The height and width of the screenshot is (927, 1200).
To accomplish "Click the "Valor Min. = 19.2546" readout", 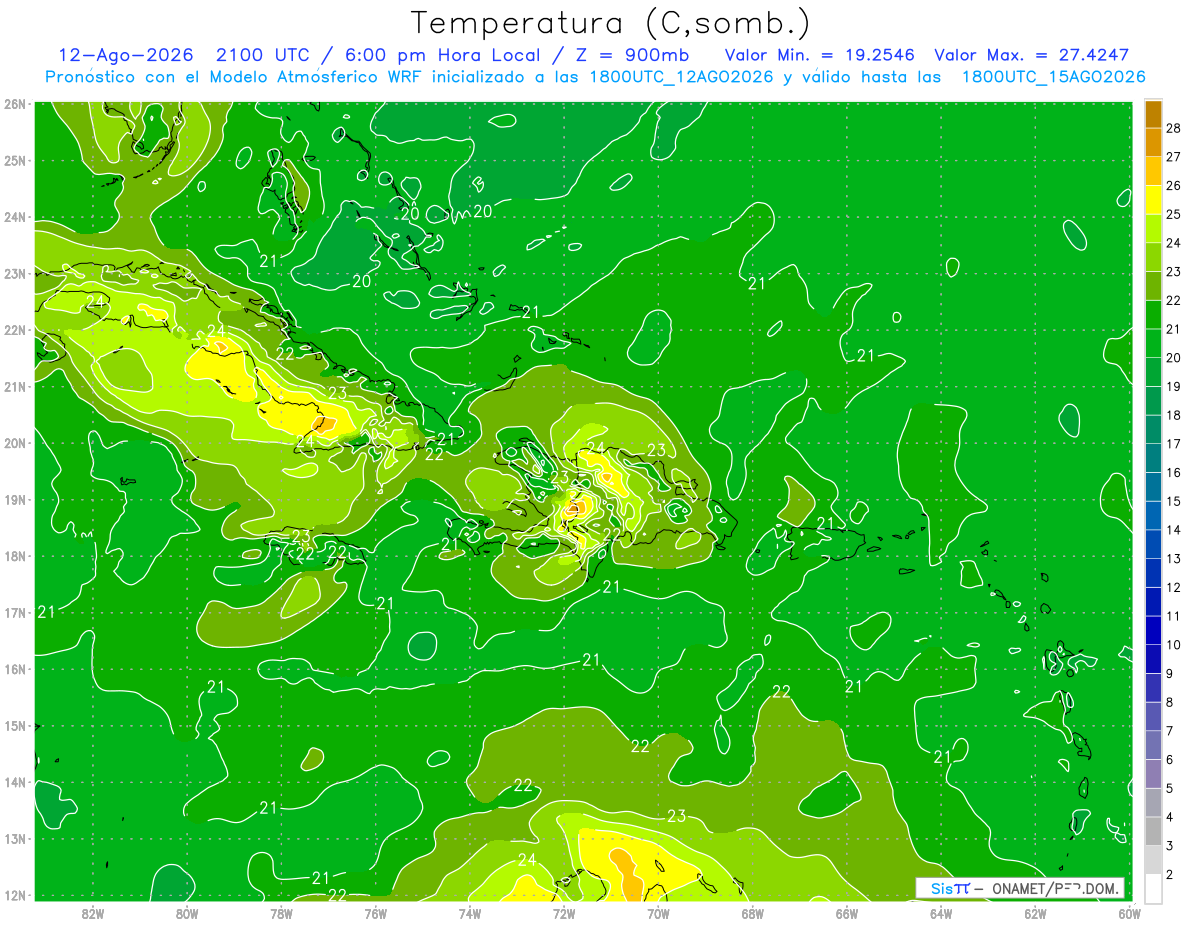I will (819, 55).
